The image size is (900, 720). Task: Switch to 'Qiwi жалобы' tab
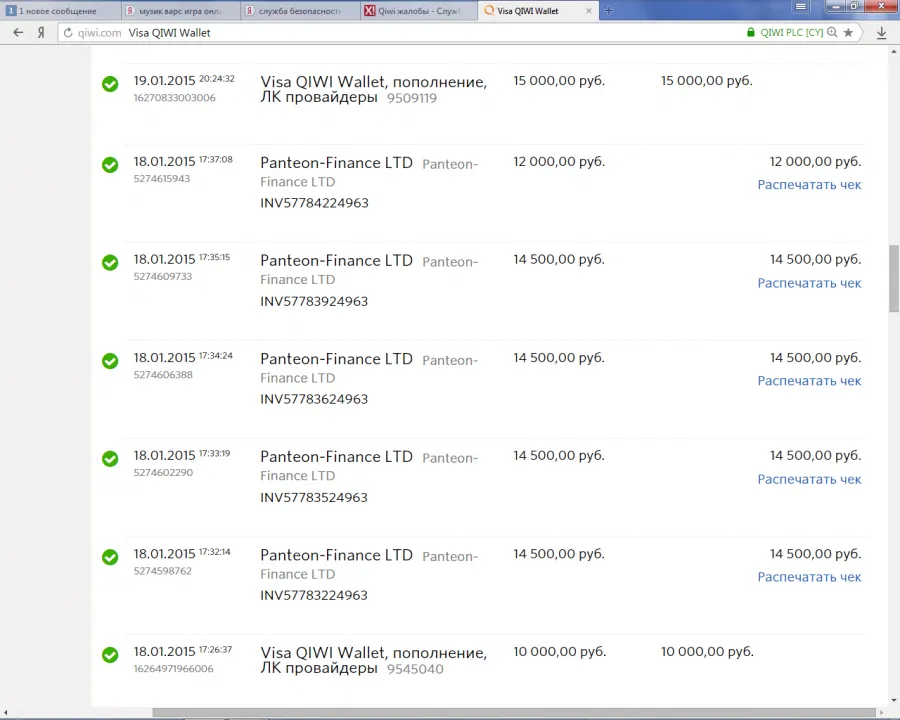pyautogui.click(x=418, y=11)
